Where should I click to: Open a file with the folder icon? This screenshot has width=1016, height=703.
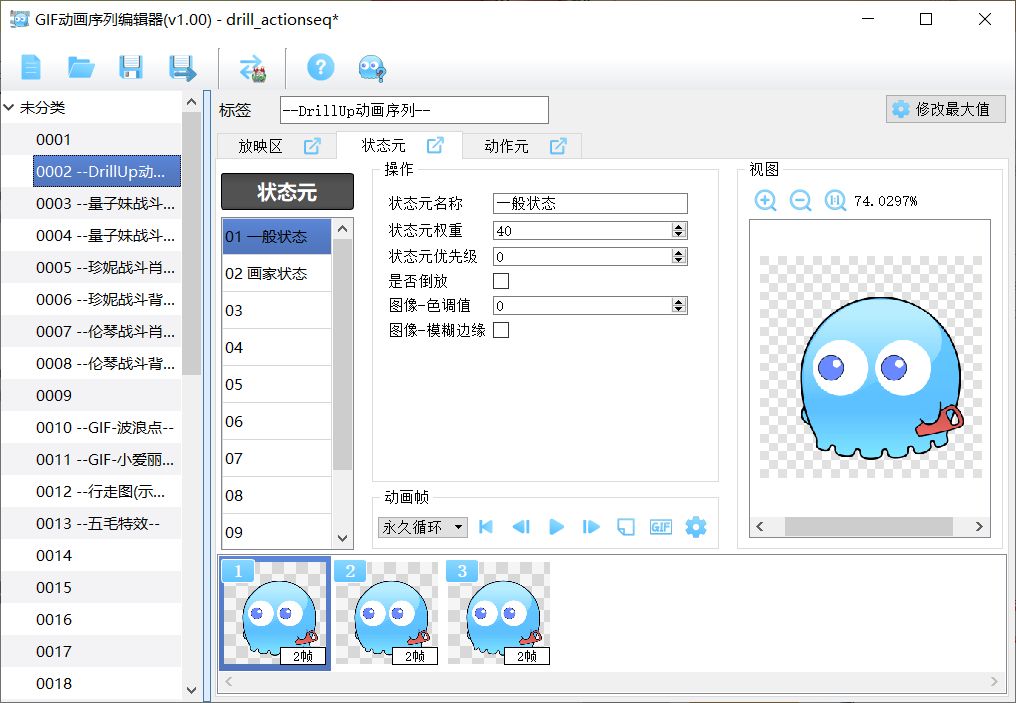(81, 68)
